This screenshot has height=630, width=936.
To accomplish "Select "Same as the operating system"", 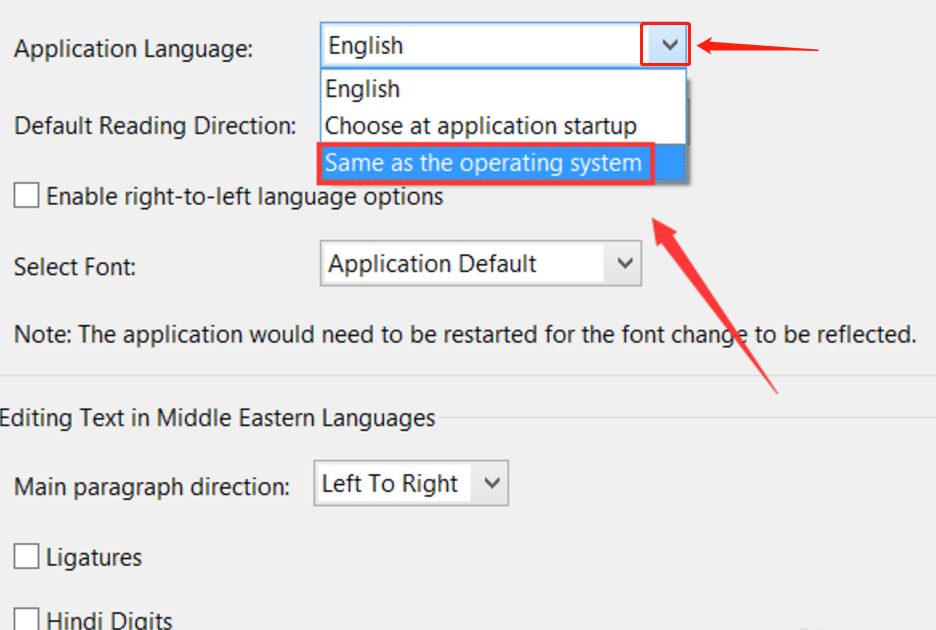I will click(484, 163).
